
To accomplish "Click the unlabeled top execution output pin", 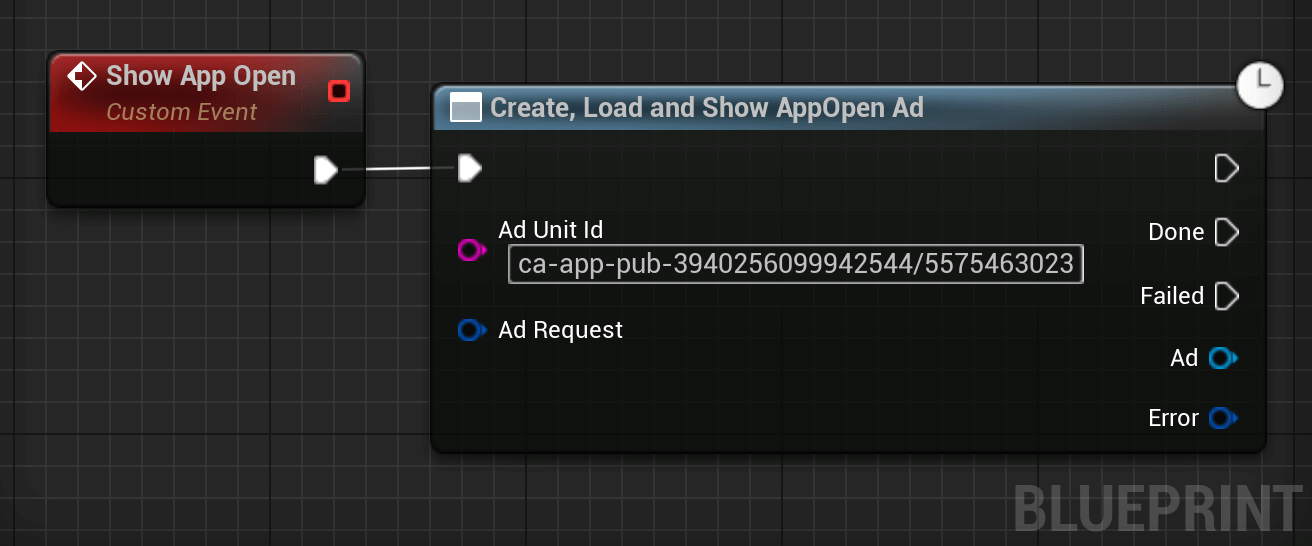I will (x=1227, y=168).
